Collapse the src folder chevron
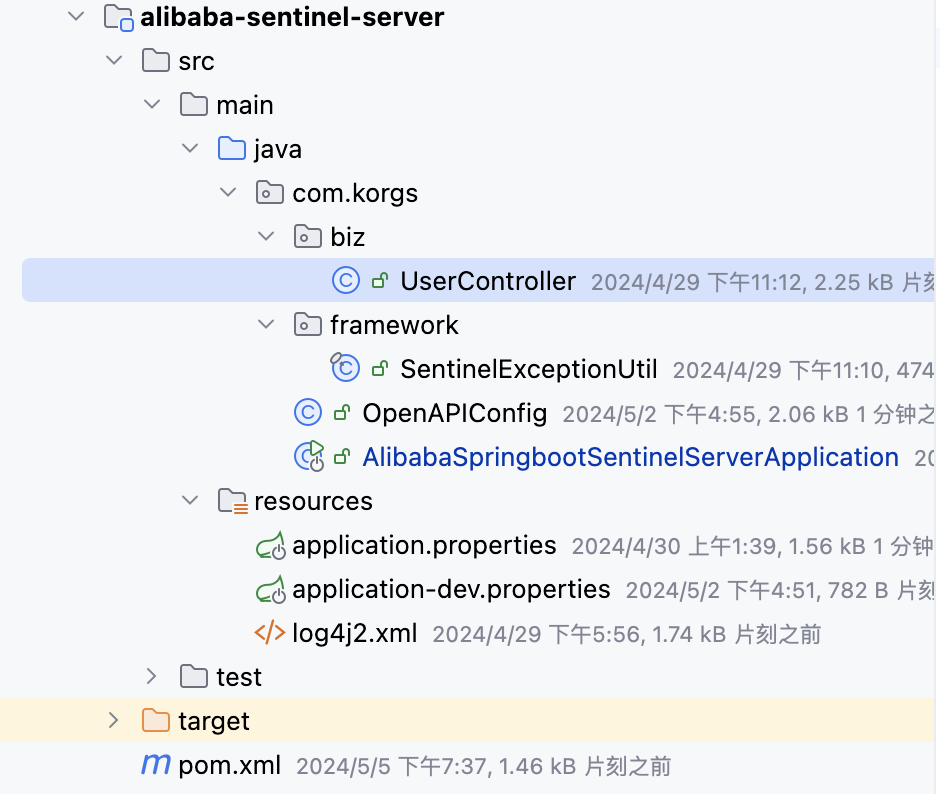Viewport: 940px width, 794px height. 114,60
